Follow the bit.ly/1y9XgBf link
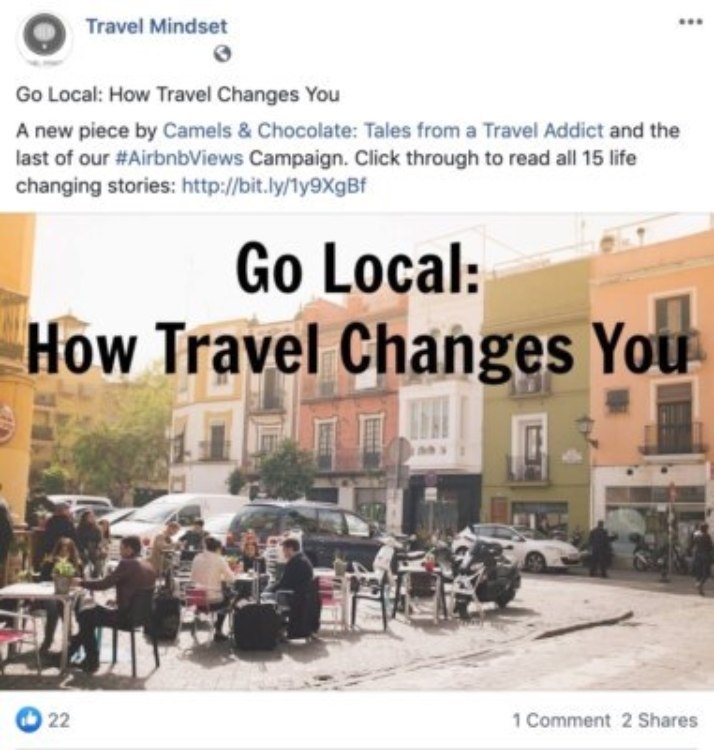The image size is (714, 750). click(274, 186)
